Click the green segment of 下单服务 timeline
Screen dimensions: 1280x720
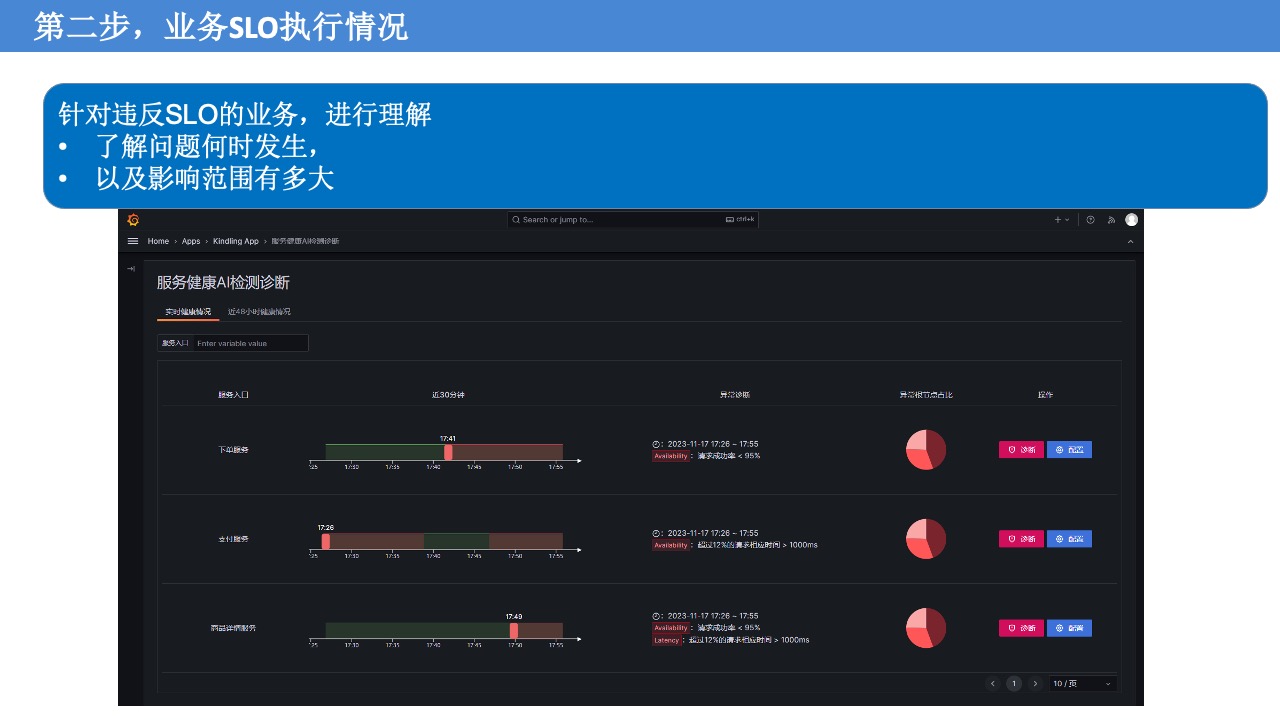385,452
